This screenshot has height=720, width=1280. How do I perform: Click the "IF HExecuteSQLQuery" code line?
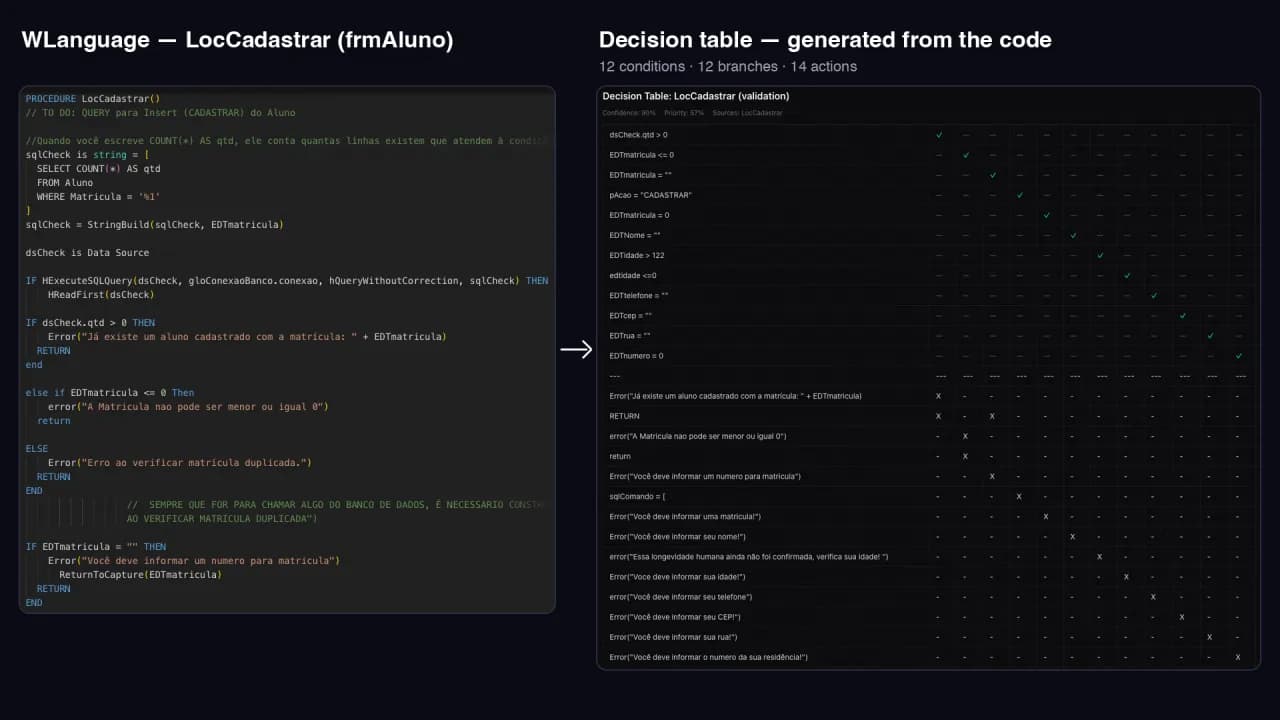click(x=287, y=281)
